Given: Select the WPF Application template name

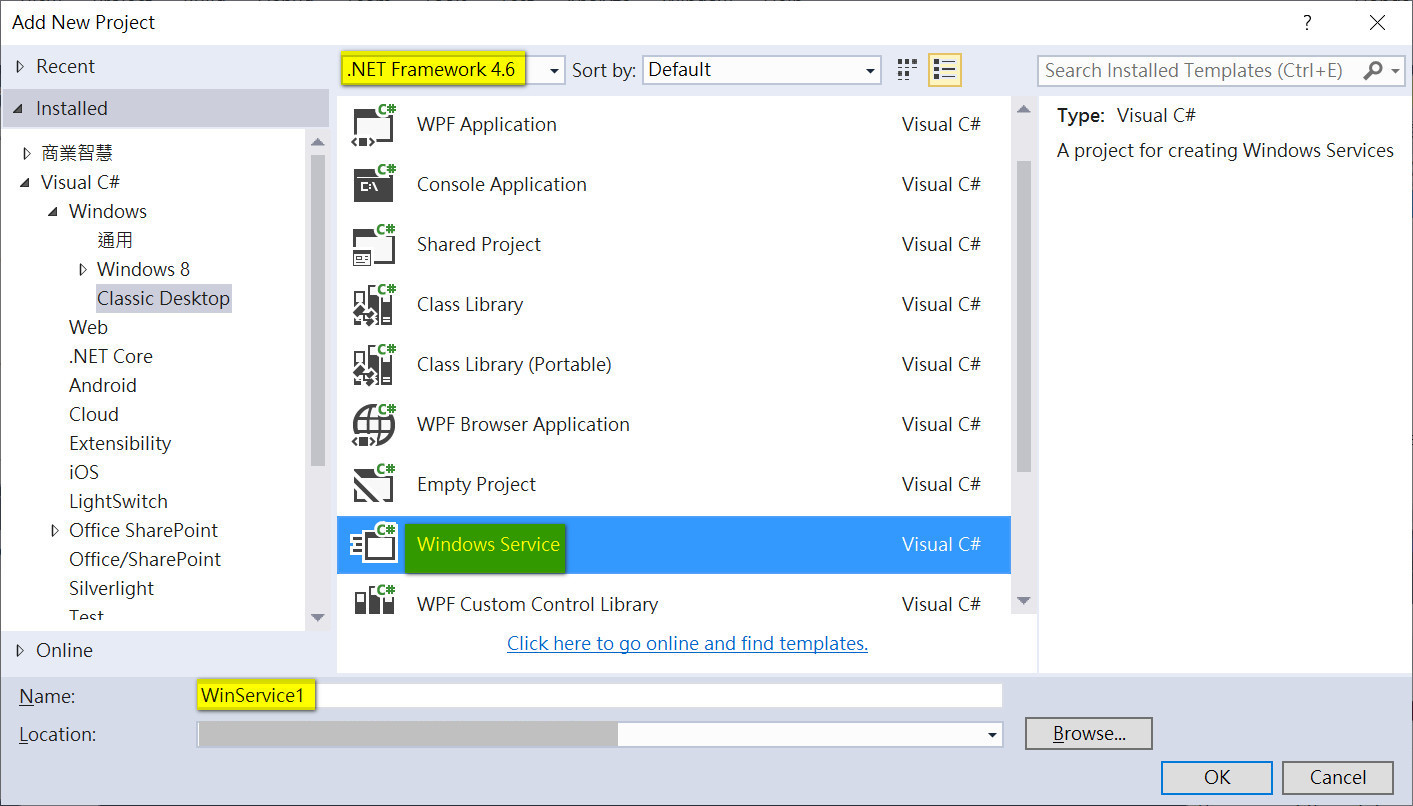Looking at the screenshot, I should click(486, 125).
